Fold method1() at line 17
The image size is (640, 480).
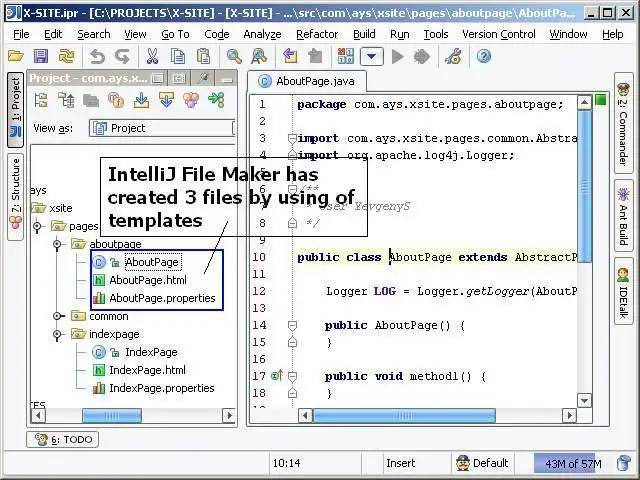pyautogui.click(x=292, y=376)
